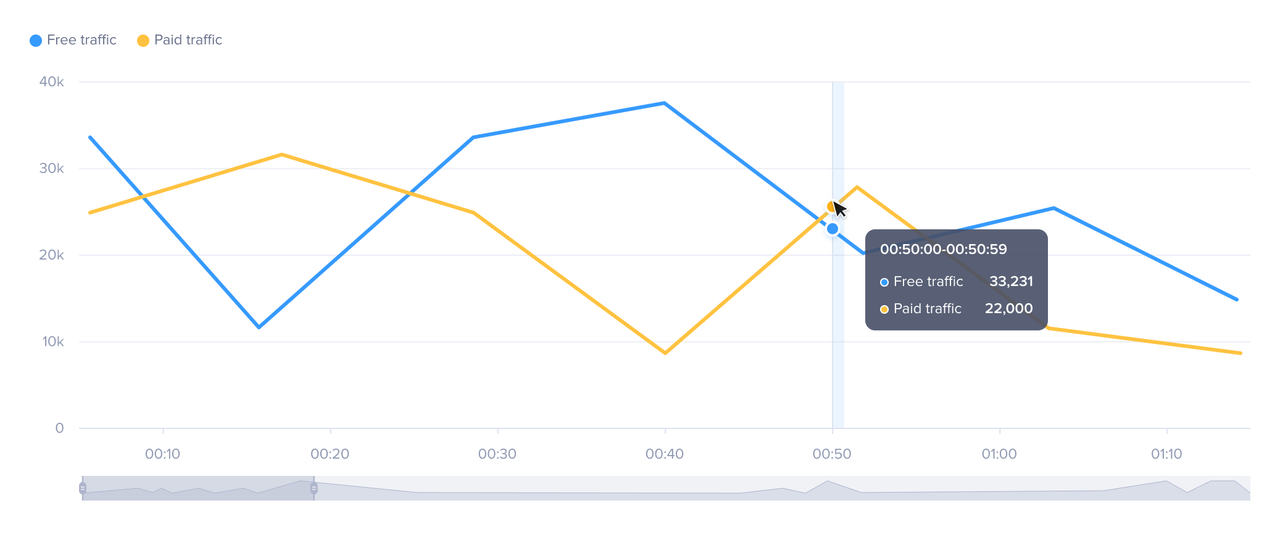The height and width of the screenshot is (540, 1280).
Task: Click the 00:10 x-axis label
Action: (x=162, y=454)
